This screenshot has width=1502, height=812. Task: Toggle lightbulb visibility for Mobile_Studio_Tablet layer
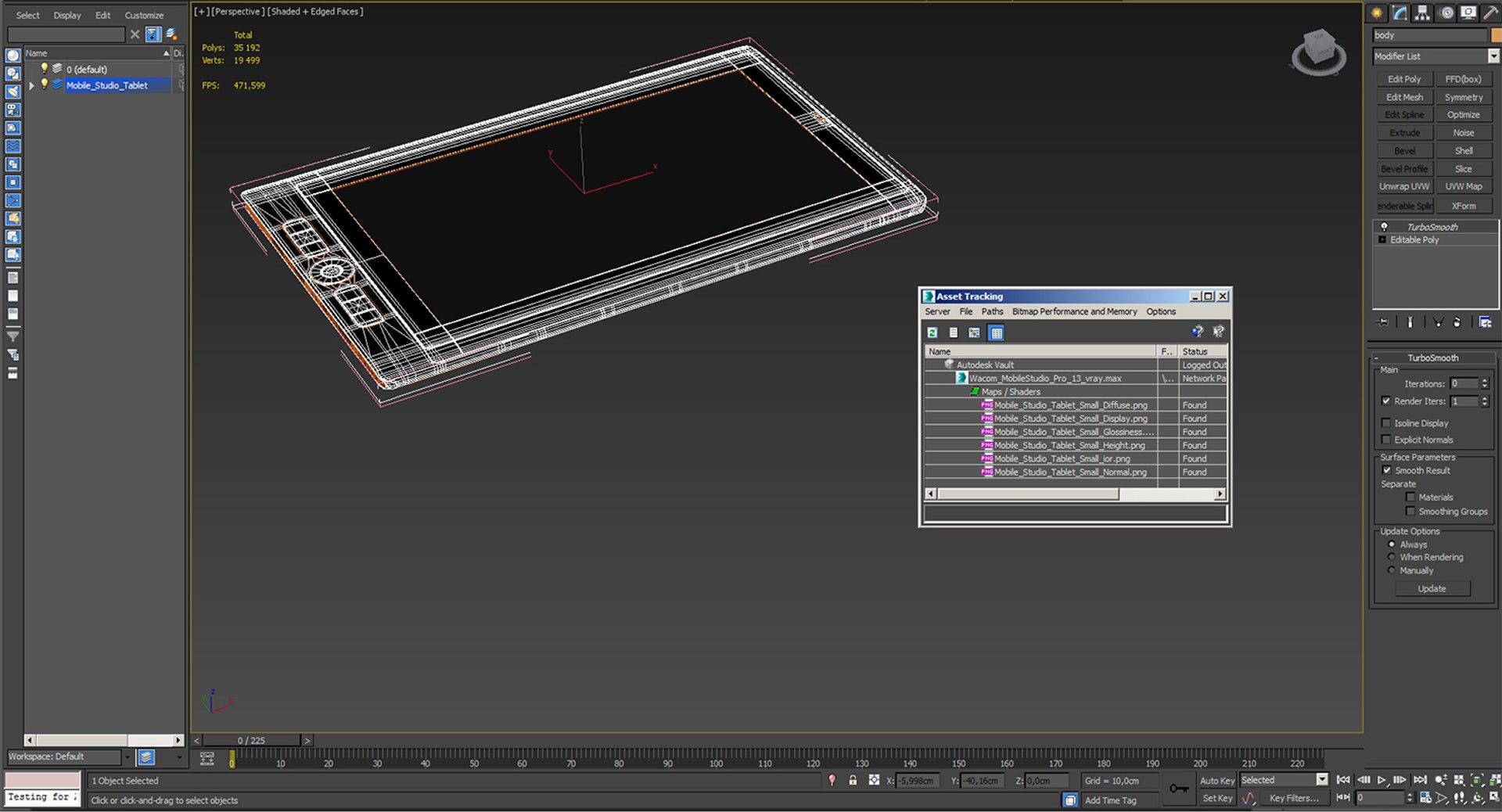(45, 84)
